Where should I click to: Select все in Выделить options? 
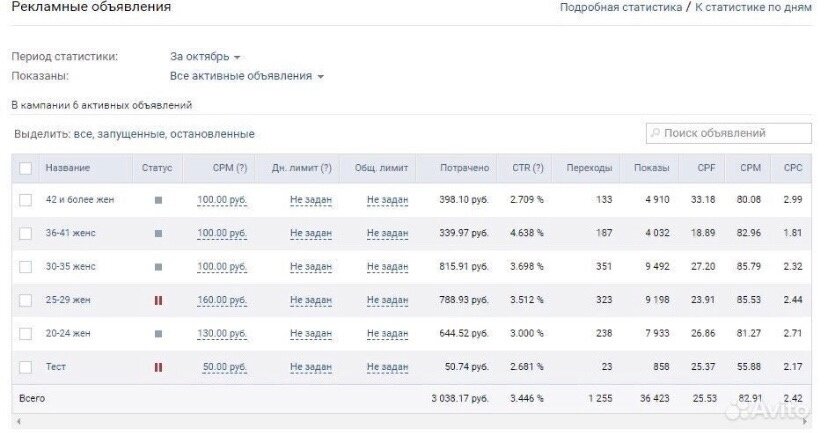coord(82,134)
